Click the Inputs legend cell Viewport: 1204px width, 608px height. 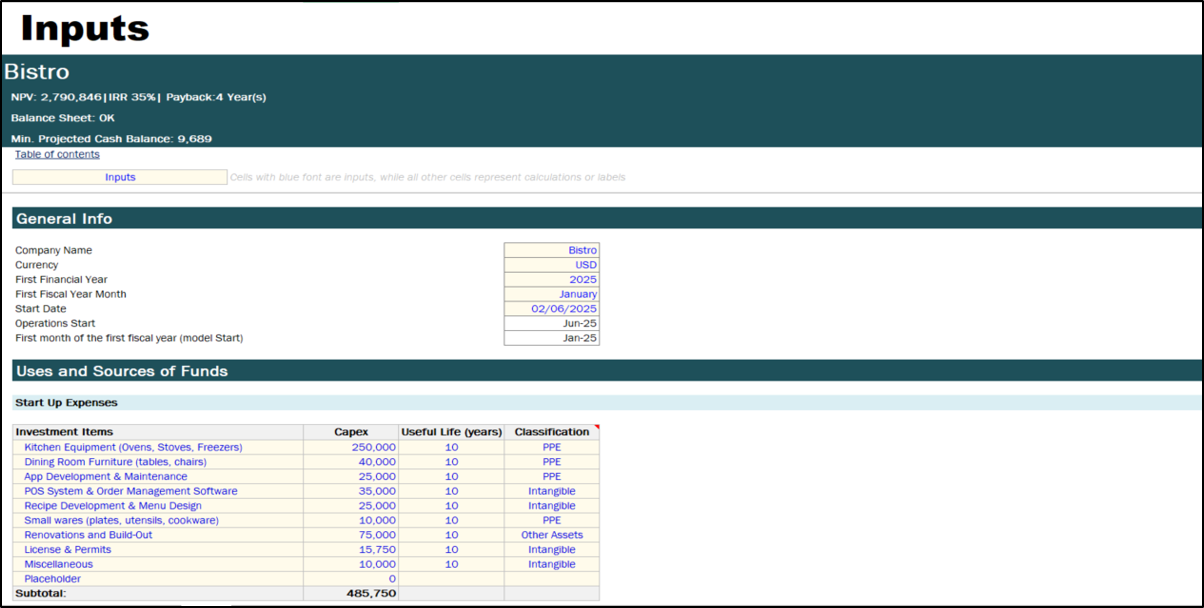(120, 177)
